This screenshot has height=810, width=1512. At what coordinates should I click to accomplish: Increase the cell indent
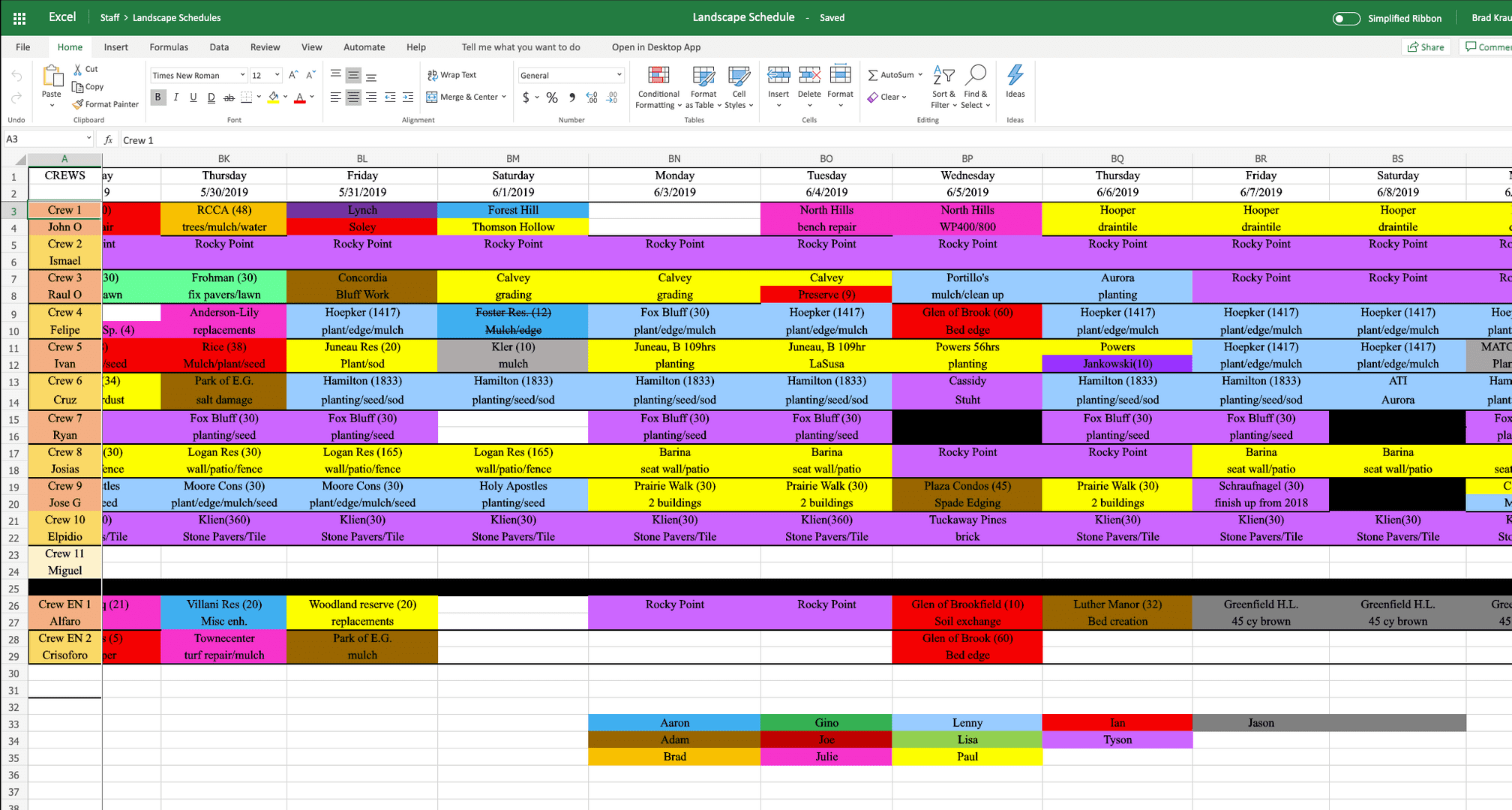(408, 97)
